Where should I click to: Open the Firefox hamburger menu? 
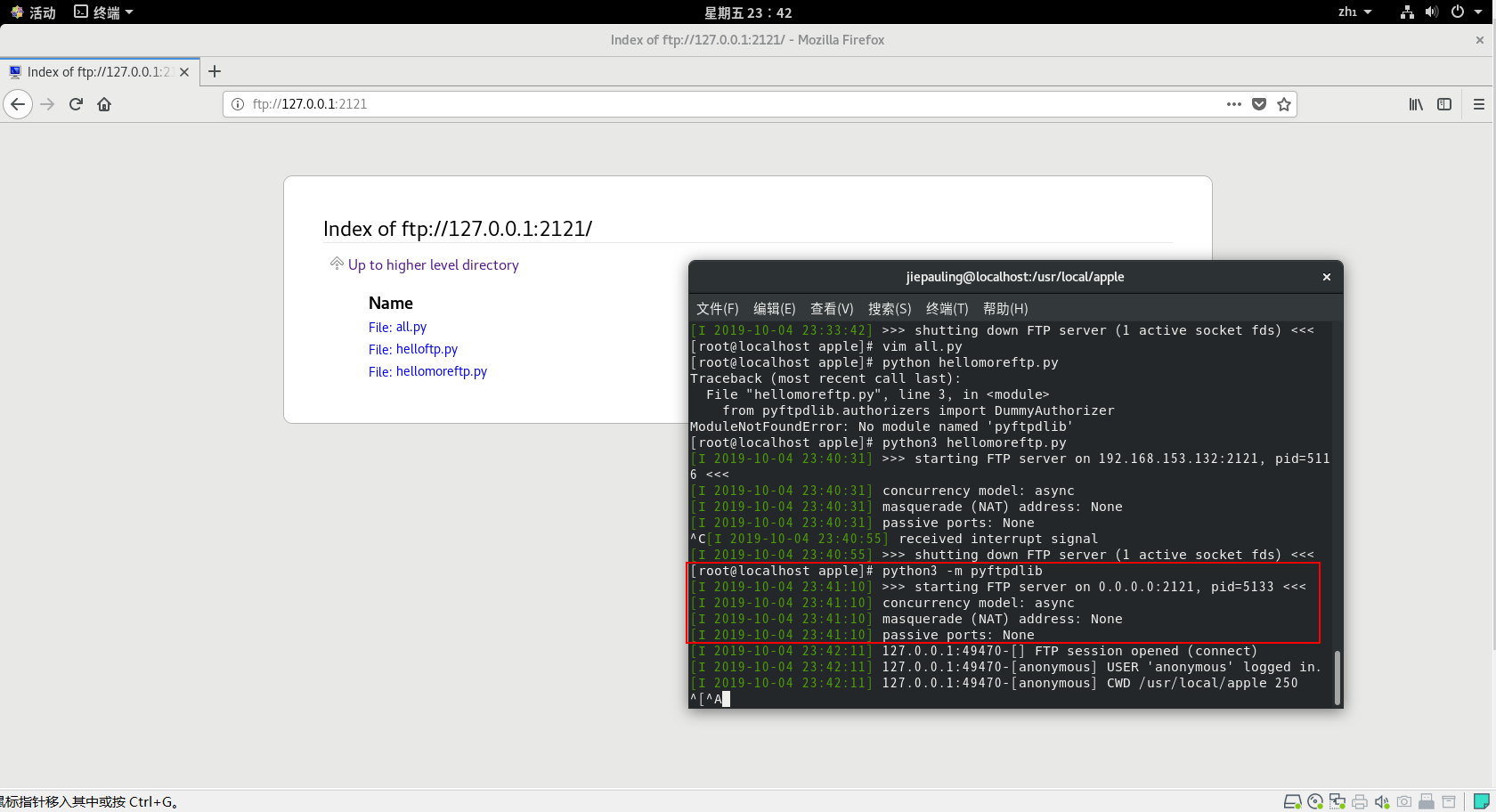tap(1479, 104)
